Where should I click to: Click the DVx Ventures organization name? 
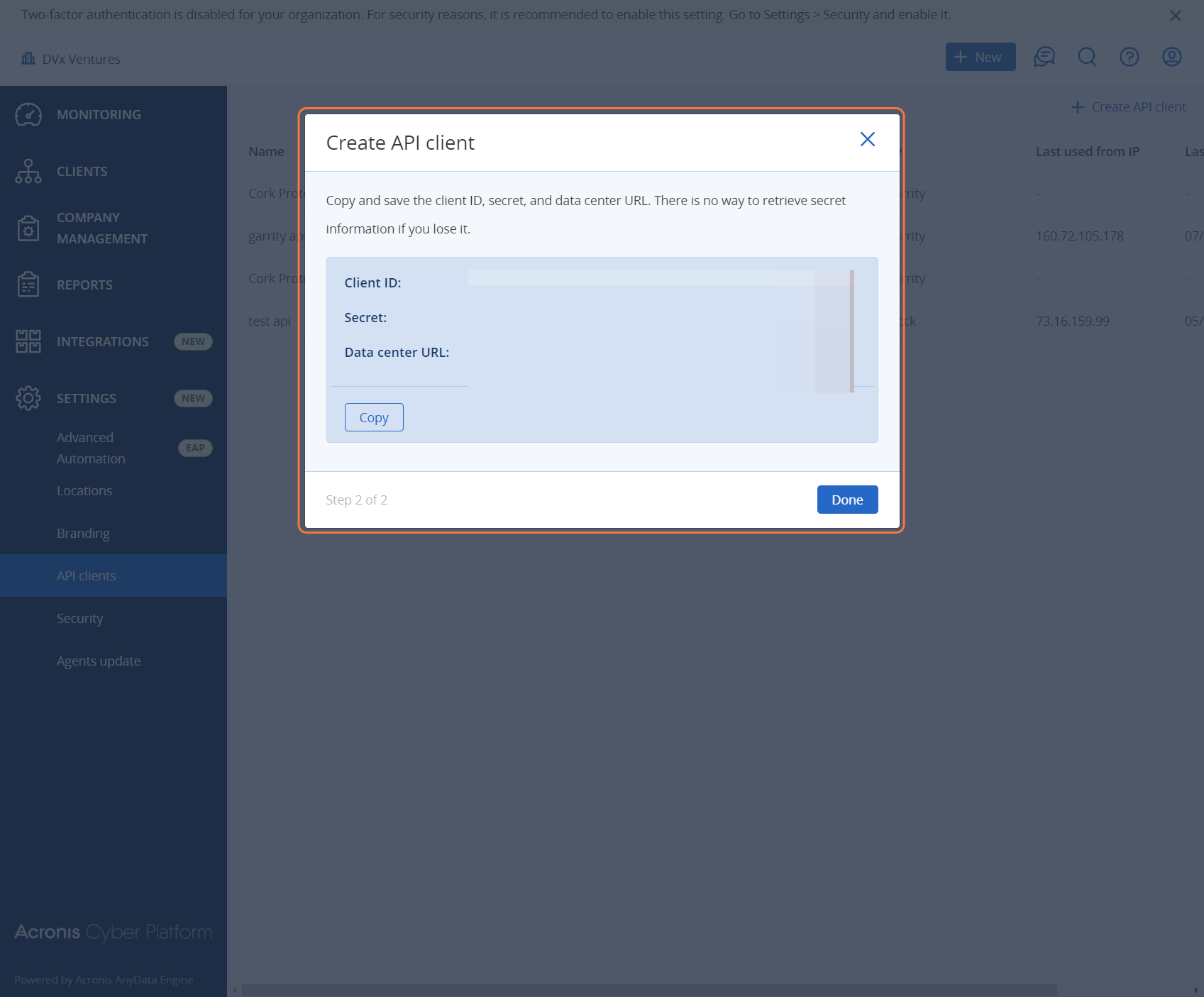[x=81, y=59]
